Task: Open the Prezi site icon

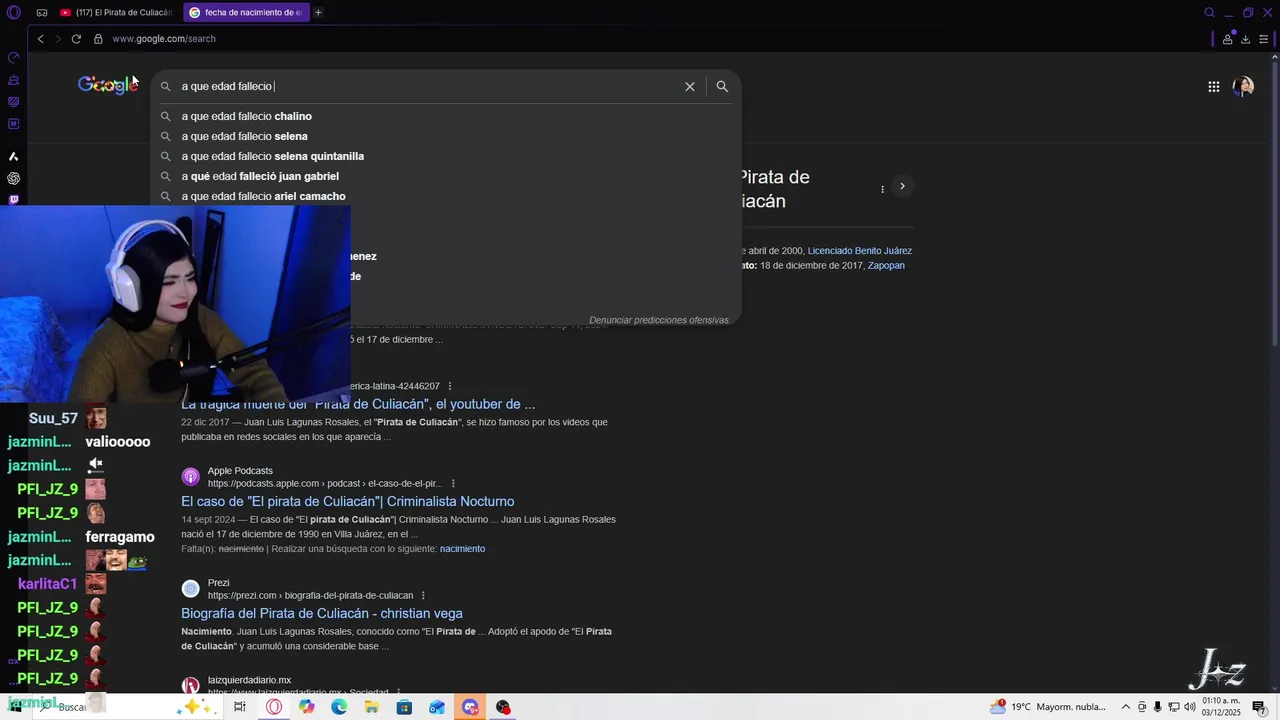Action: point(190,589)
